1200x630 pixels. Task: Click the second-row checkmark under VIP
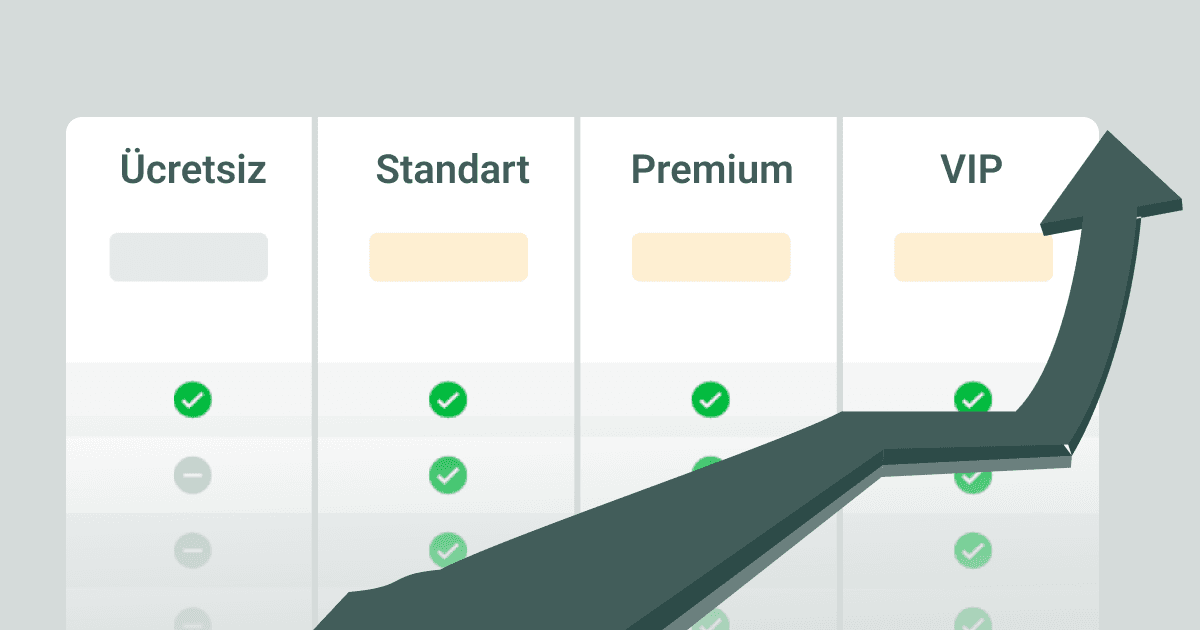(972, 480)
